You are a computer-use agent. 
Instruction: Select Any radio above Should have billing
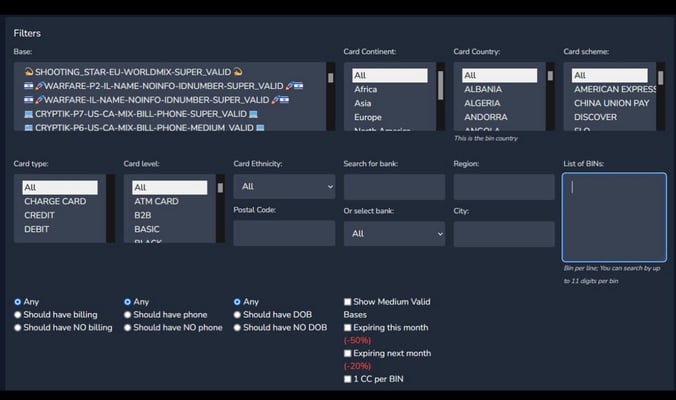tap(18, 302)
